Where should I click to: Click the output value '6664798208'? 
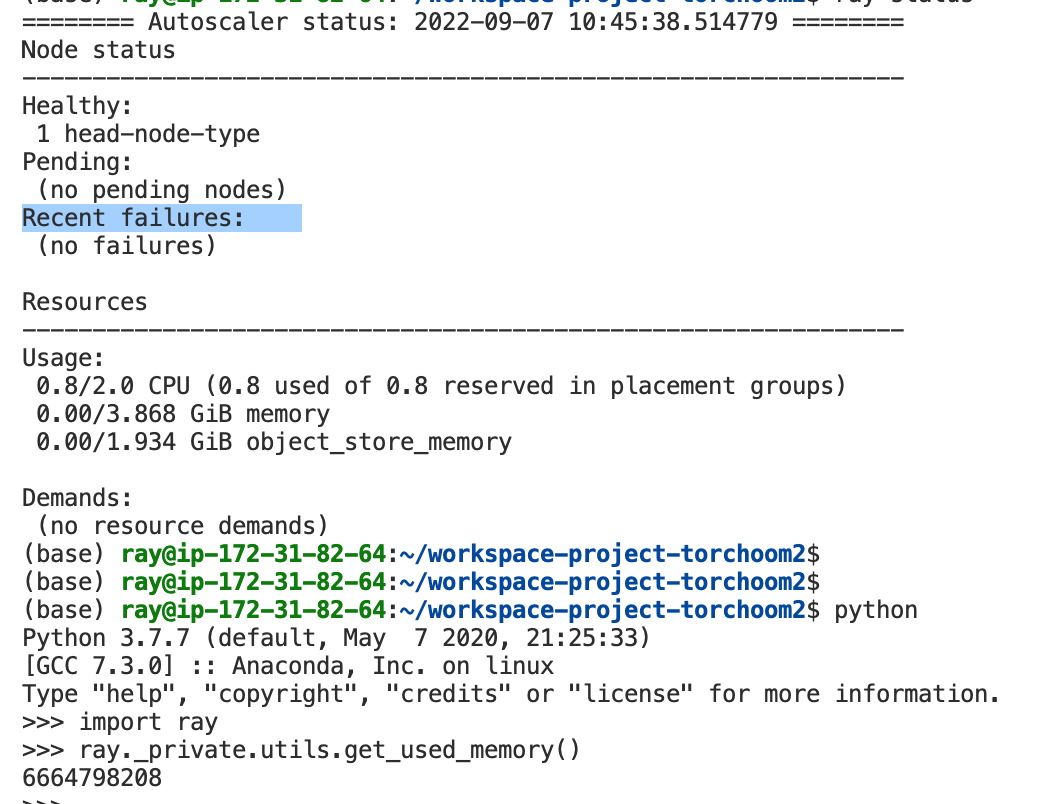[x=92, y=778]
